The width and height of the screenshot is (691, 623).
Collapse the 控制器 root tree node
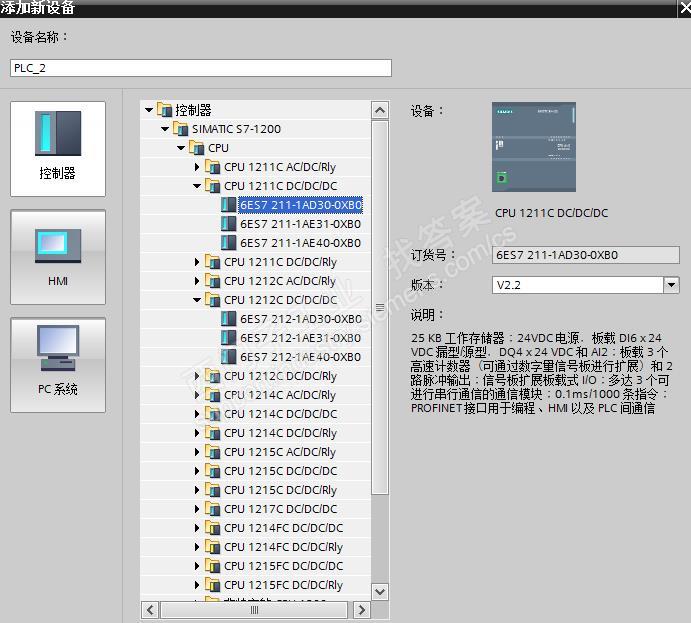(149, 110)
